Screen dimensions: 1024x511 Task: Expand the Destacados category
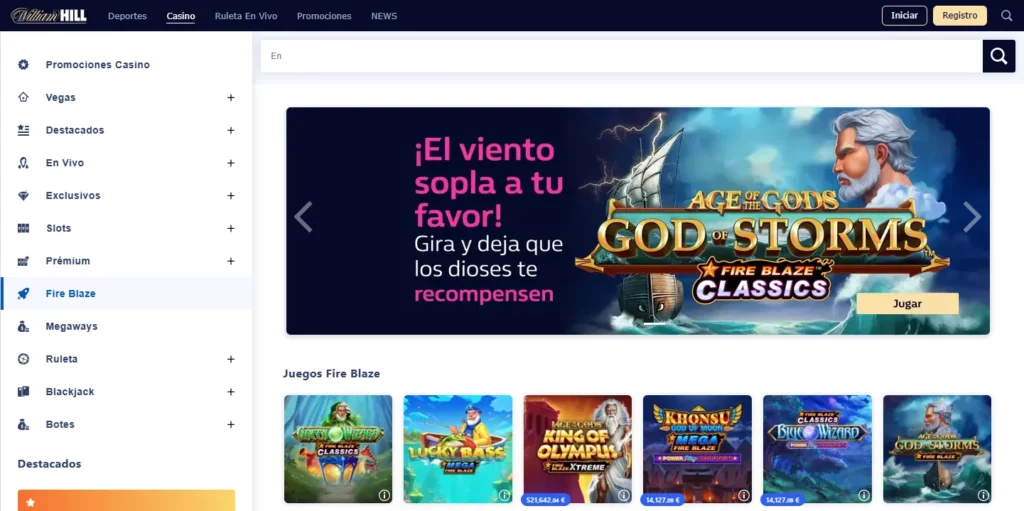pos(231,130)
